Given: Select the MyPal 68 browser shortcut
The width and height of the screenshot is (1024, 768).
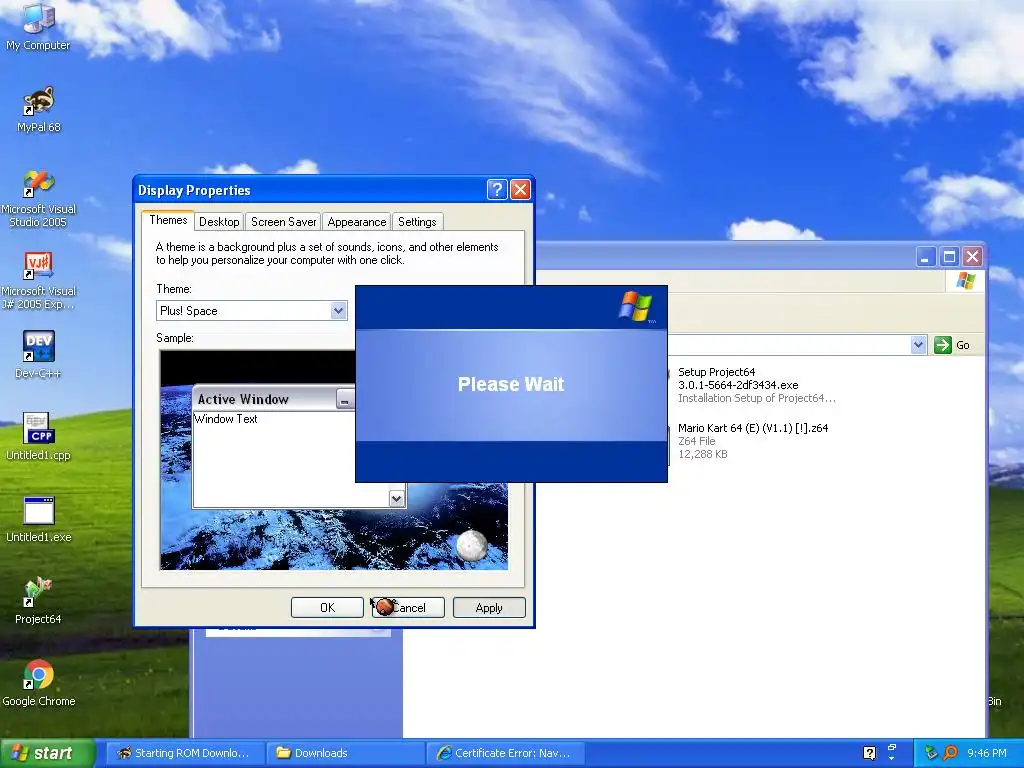Looking at the screenshot, I should point(39,109).
